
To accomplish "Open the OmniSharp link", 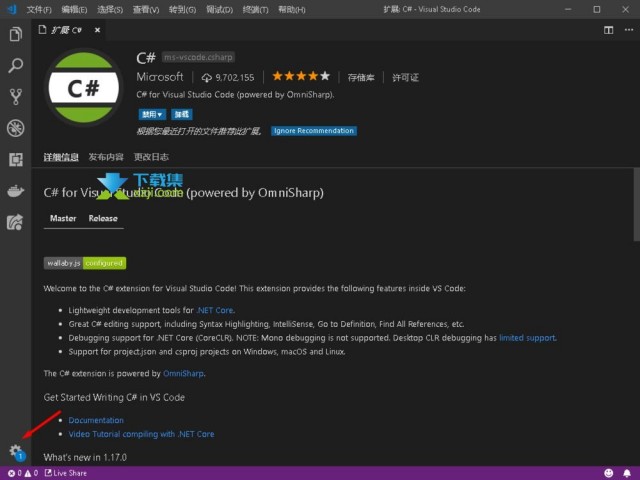I will [x=183, y=373].
